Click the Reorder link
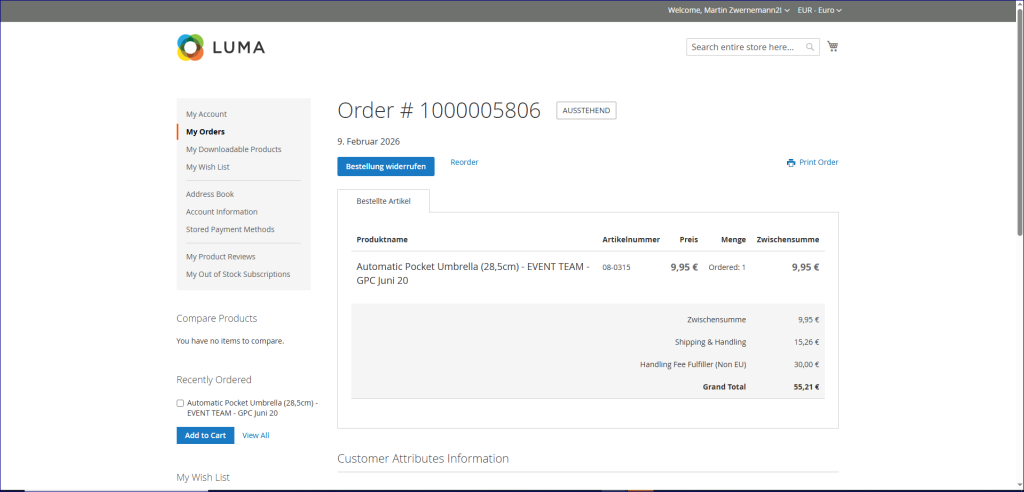Image resolution: width=1024 pixels, height=492 pixels. coord(464,162)
